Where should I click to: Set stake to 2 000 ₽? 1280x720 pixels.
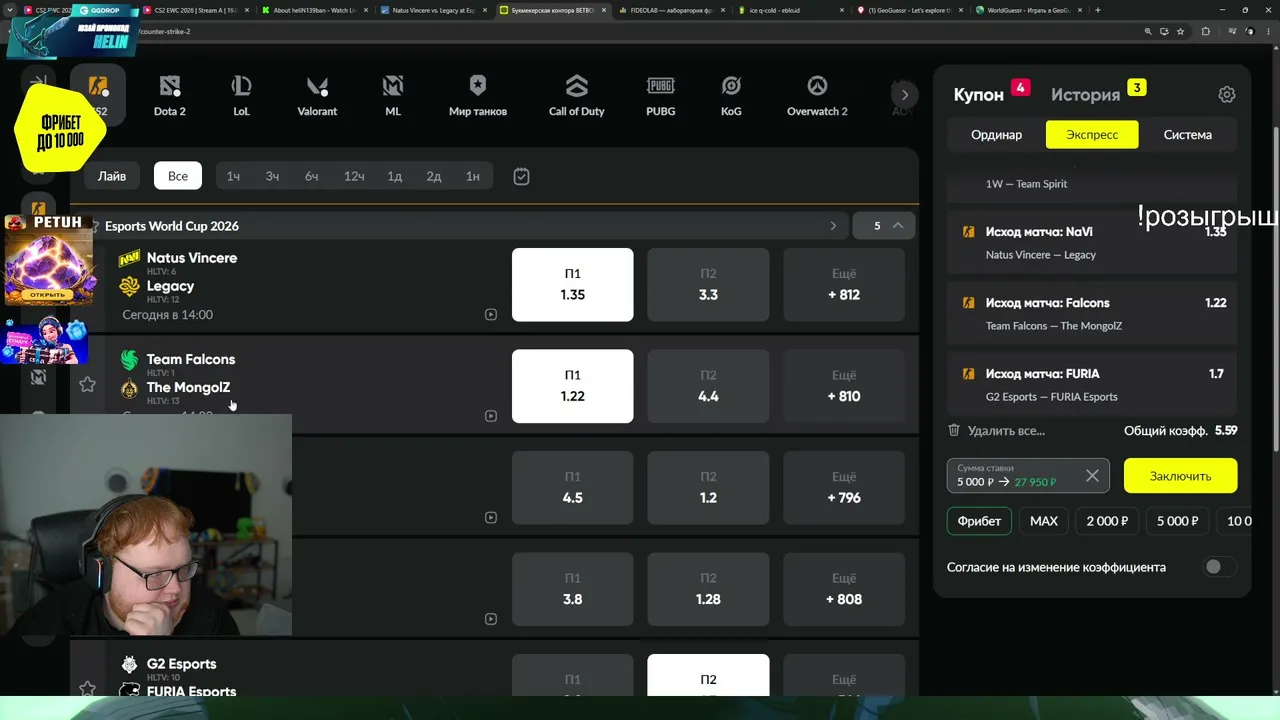coord(1107,521)
